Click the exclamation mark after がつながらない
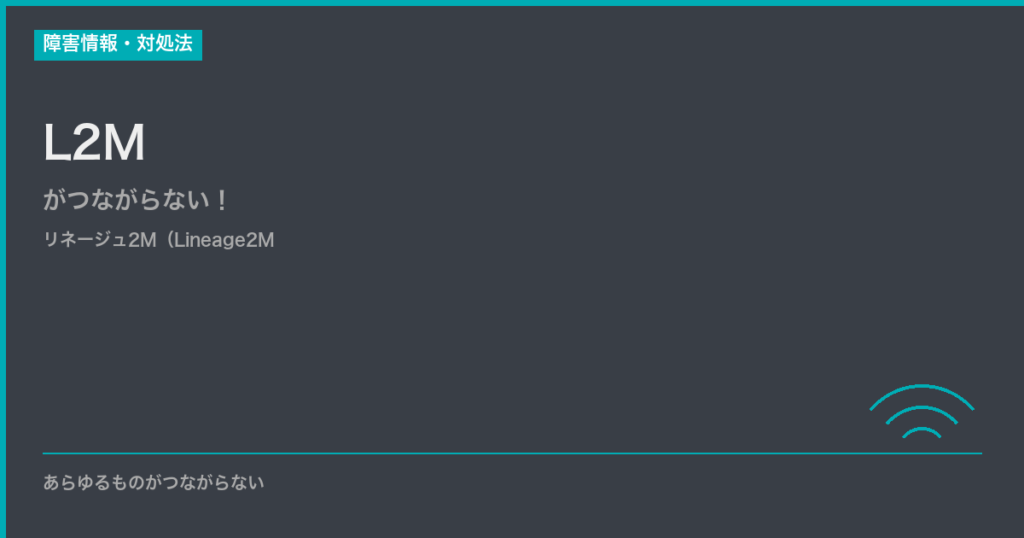Screen dimensions: 1024x538 [221, 200]
